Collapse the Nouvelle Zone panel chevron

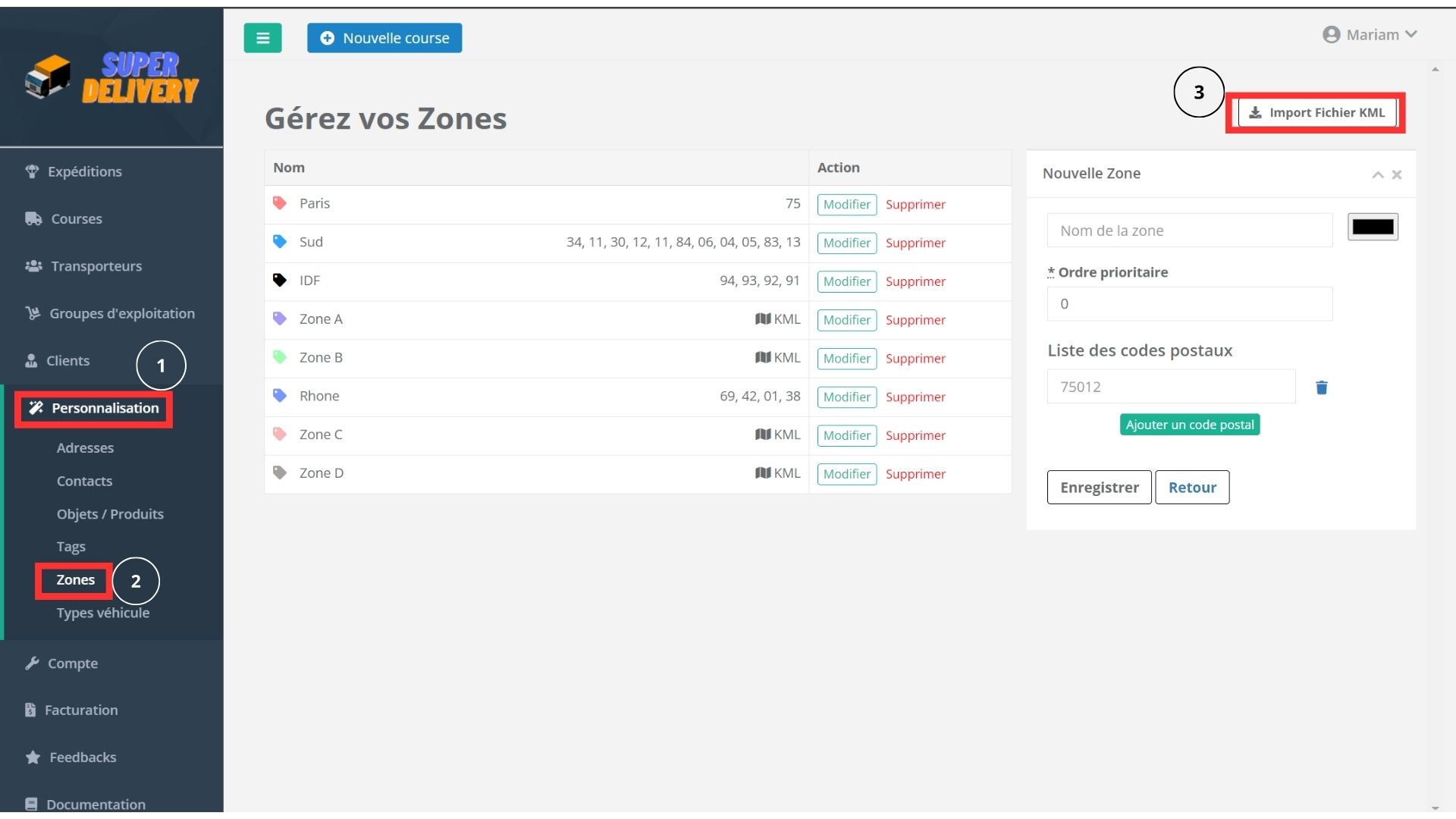pos(1378,175)
